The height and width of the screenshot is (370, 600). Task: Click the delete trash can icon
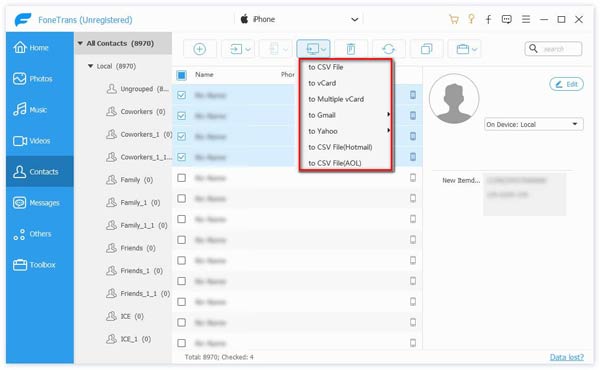pos(351,49)
